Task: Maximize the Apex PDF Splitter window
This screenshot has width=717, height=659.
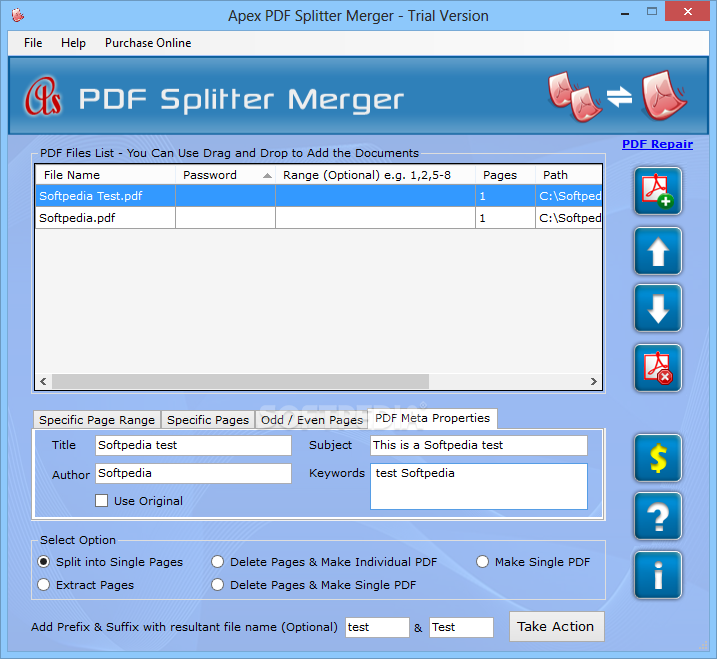Action: (x=652, y=12)
